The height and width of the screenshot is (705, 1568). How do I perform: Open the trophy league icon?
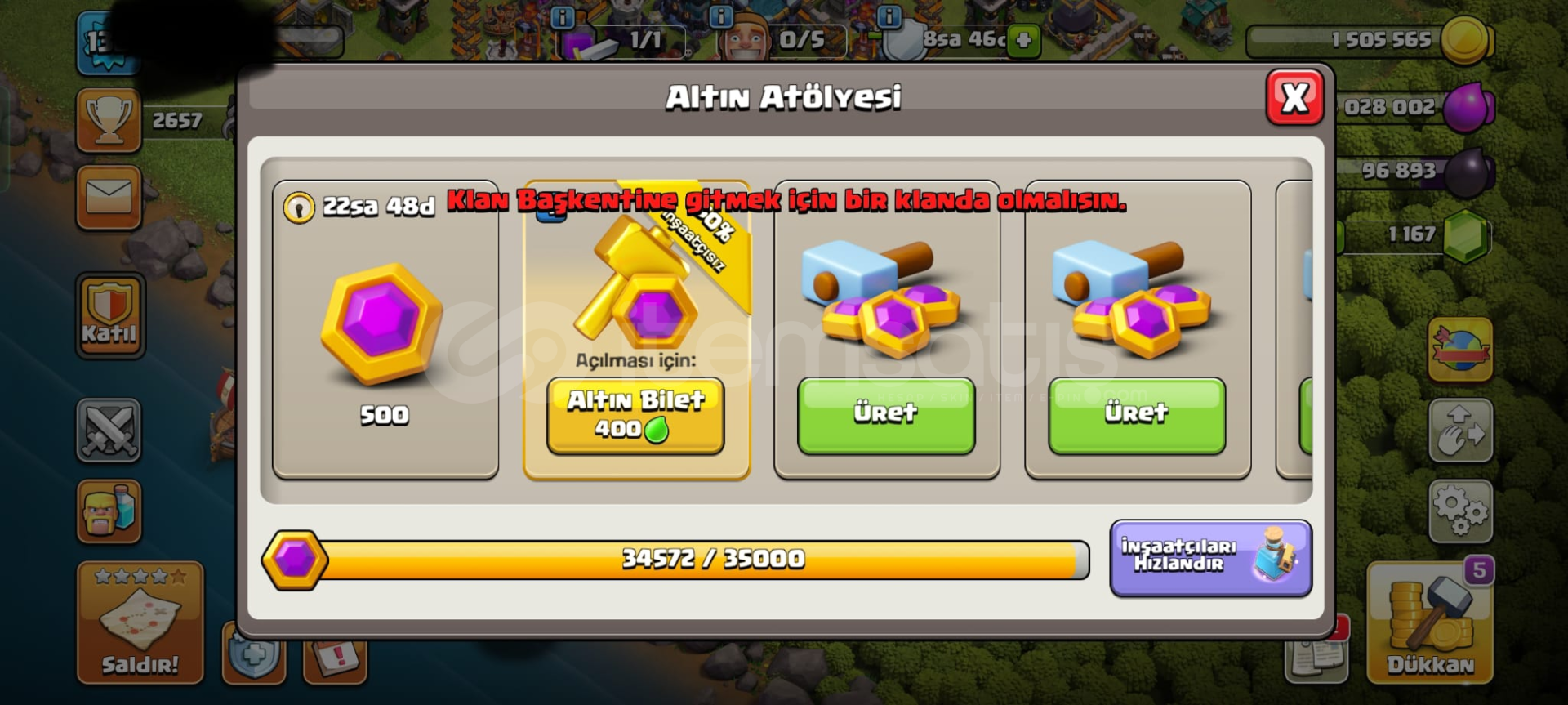(109, 121)
